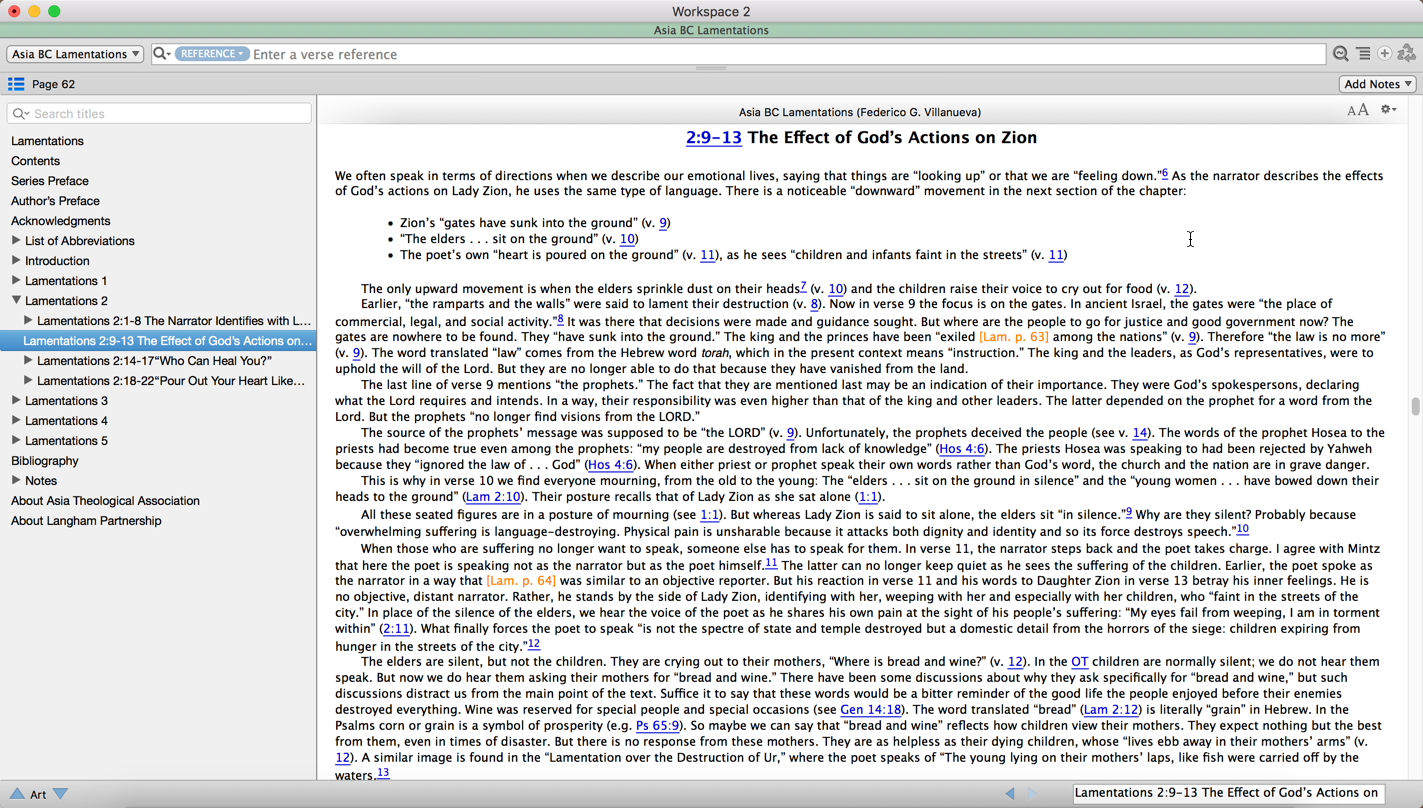This screenshot has height=808, width=1423.
Task: Go forward with the right history arrow
Action: [1033, 794]
